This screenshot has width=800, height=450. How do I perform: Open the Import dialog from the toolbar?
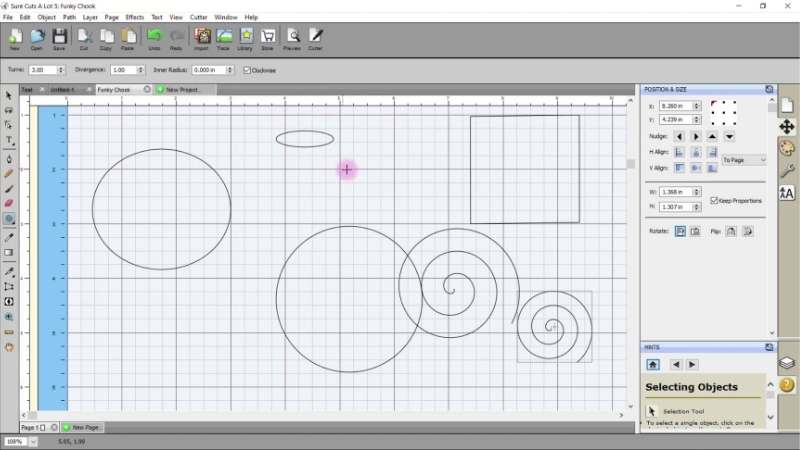[x=202, y=39]
